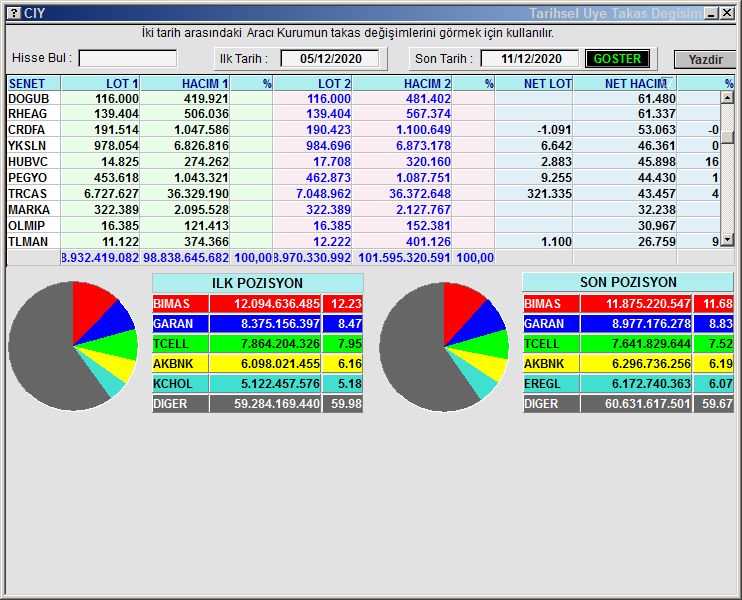Click cyan KCHOL in ILK POZISYON
The width and height of the screenshot is (742, 600).
(180, 384)
